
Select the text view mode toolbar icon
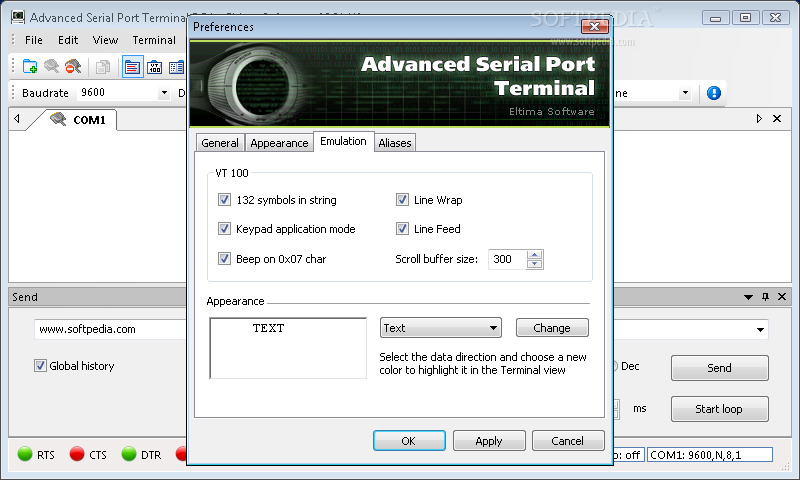[132, 67]
